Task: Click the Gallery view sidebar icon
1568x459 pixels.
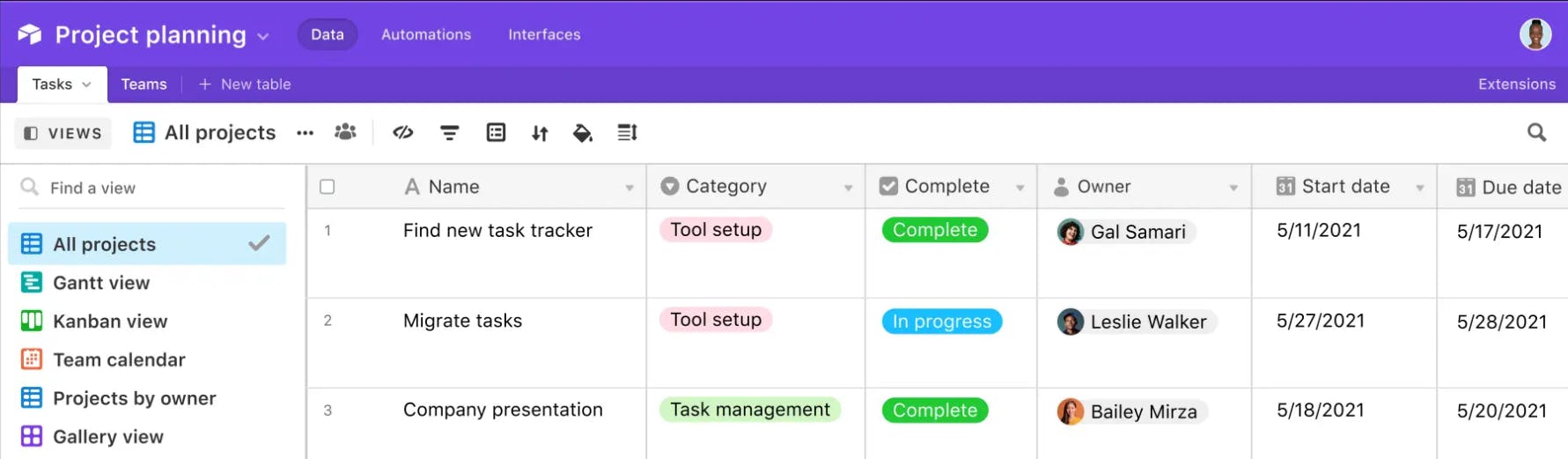Action: [32, 436]
